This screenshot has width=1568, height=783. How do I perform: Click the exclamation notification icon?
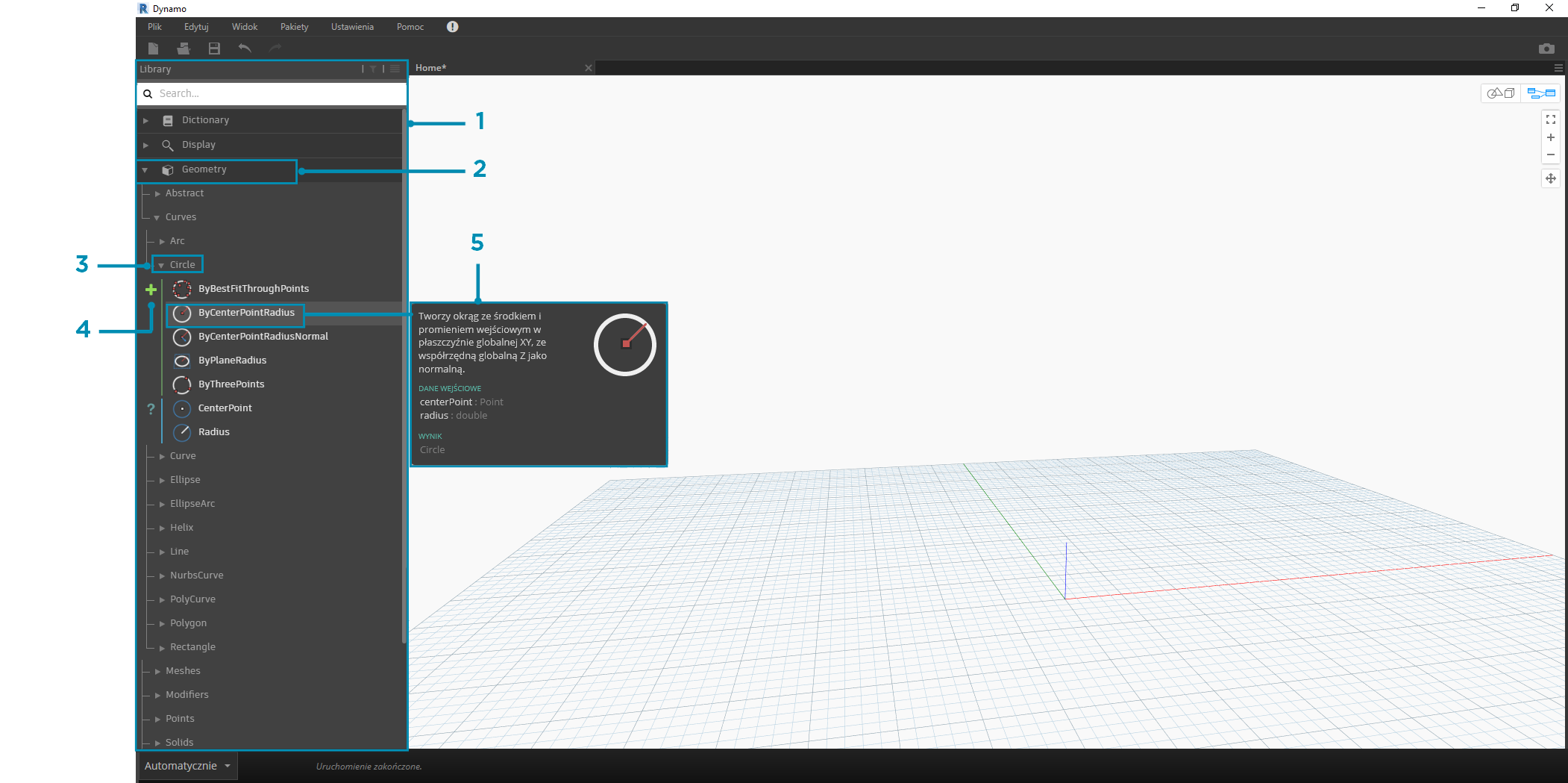coord(453,27)
